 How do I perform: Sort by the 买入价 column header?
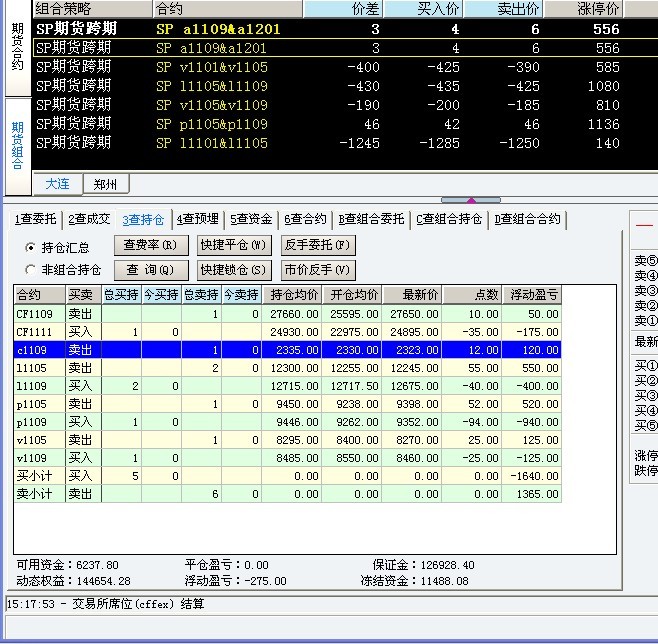[423, 9]
